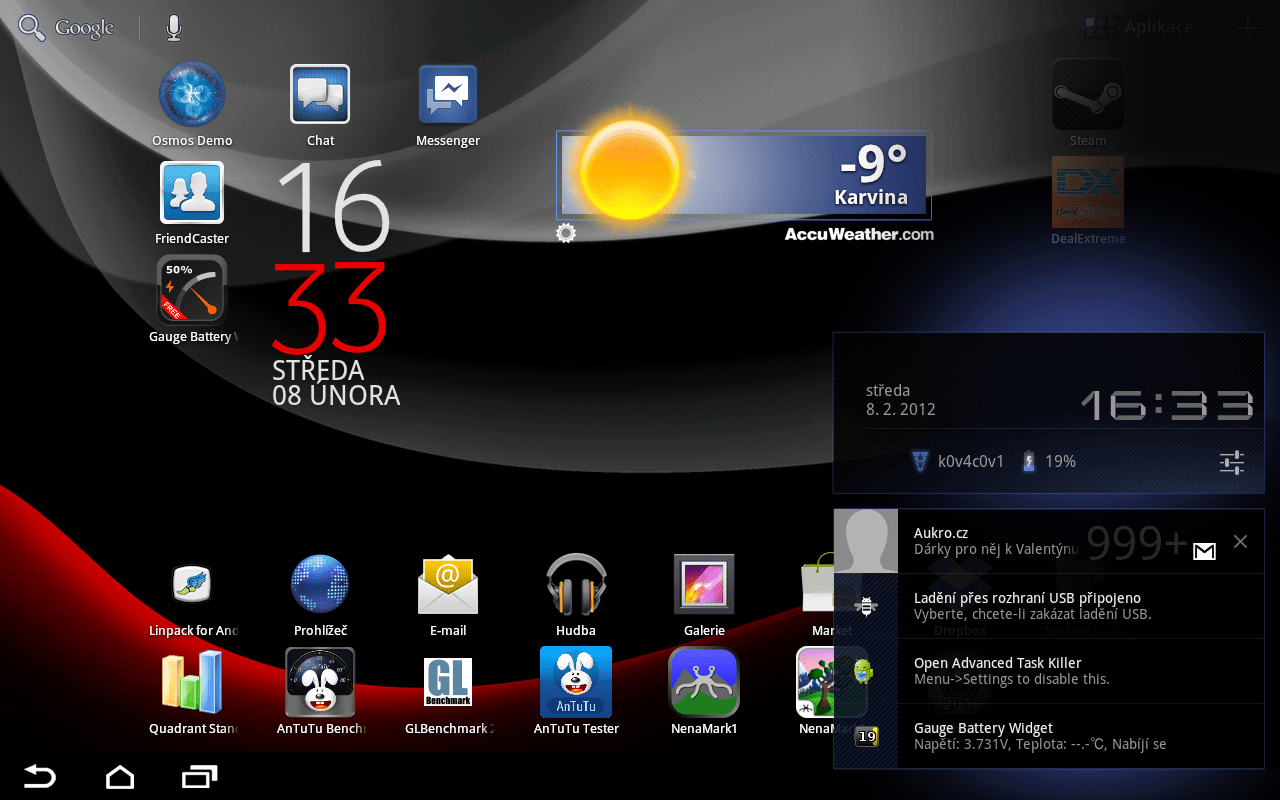
Task: Open quick settings sliders icon
Action: 1232,462
